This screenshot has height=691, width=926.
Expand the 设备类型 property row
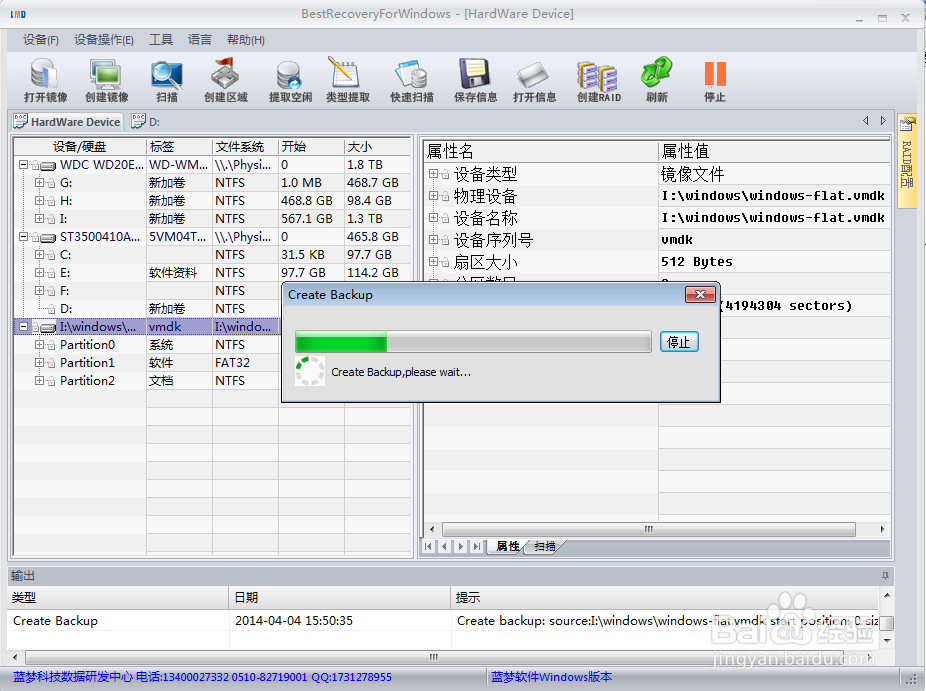[433, 174]
